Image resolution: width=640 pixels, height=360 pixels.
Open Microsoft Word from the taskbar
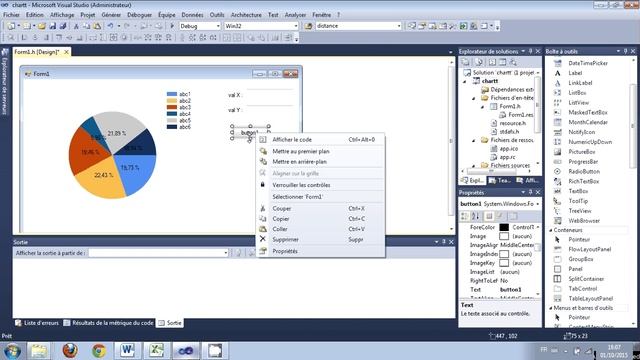127,350
